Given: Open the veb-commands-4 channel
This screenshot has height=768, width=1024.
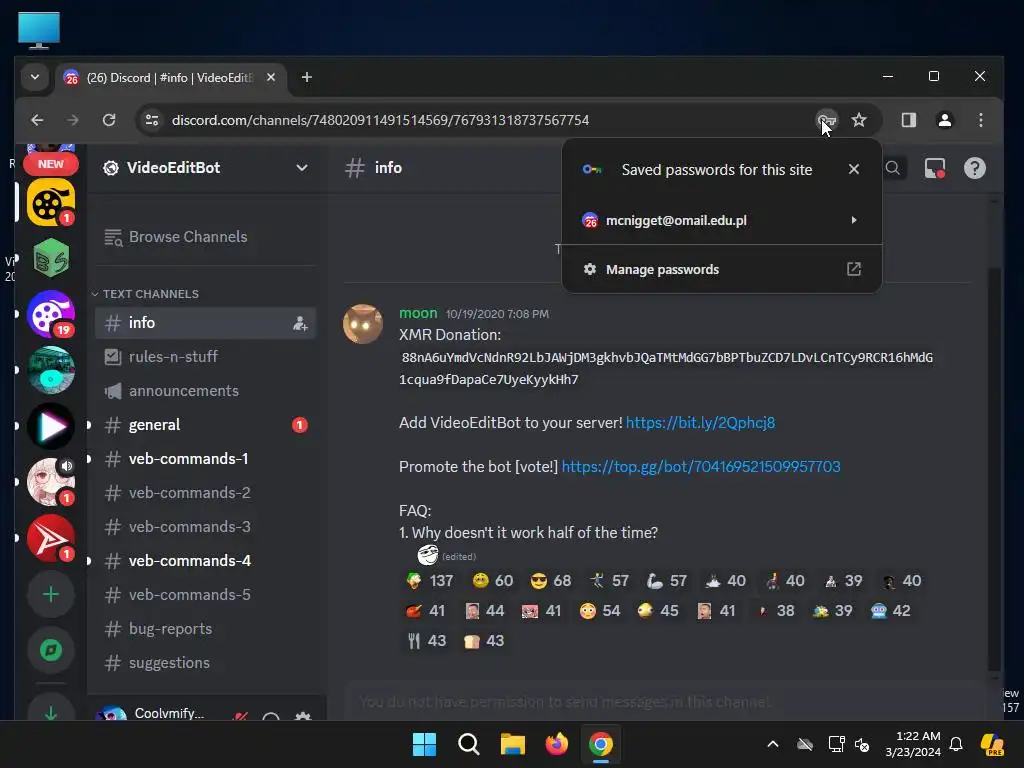Looking at the screenshot, I should (x=206, y=561).
